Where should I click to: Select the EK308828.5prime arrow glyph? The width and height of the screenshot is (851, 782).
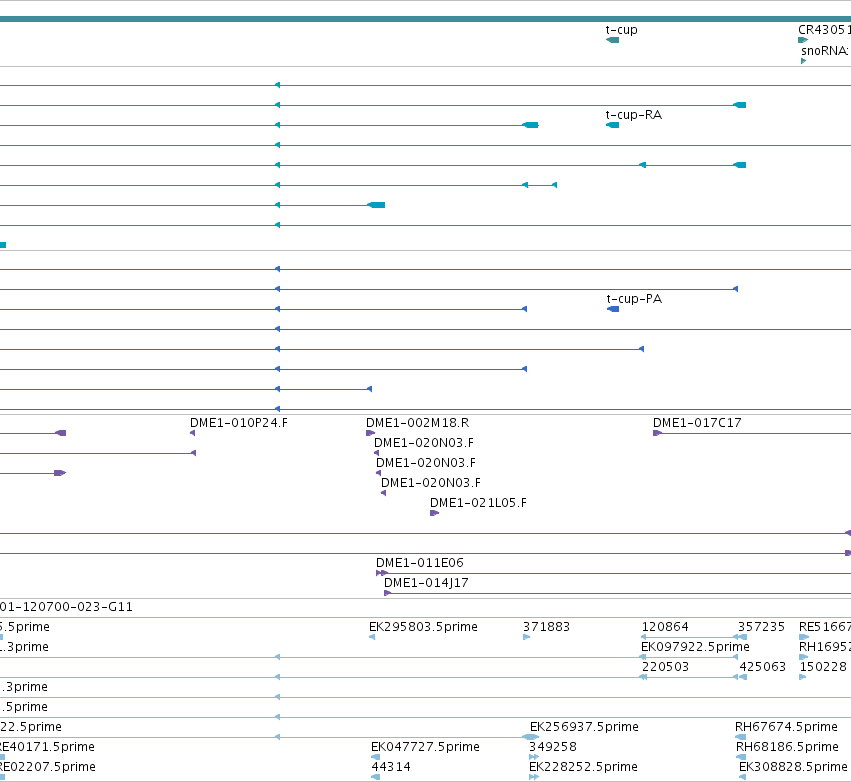742,777
